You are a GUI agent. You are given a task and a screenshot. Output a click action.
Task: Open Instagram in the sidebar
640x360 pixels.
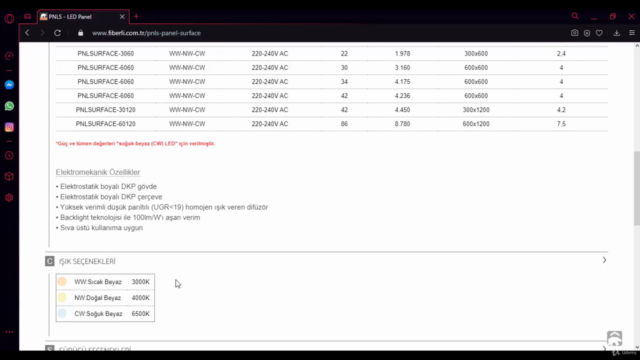point(9,127)
